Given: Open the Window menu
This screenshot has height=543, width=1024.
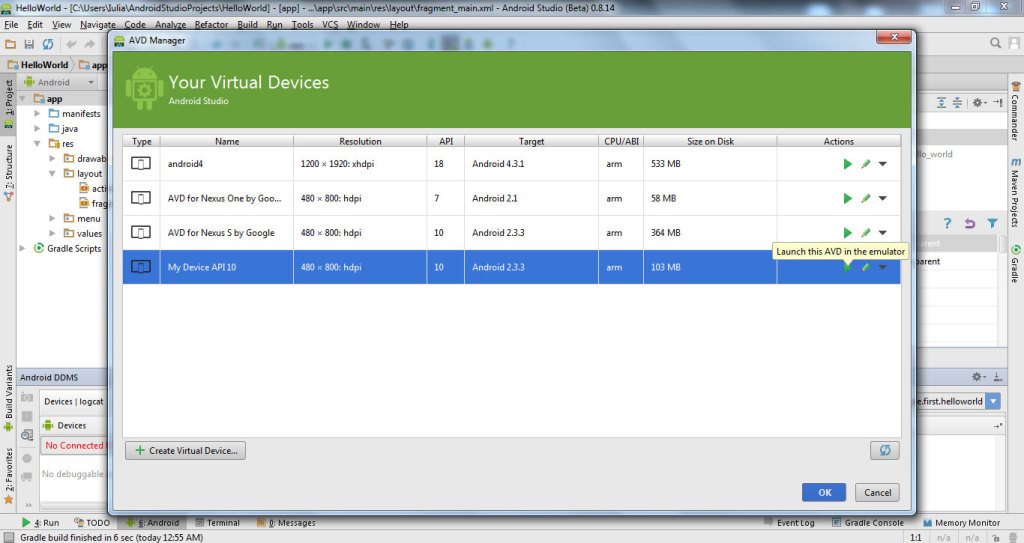Looking at the screenshot, I should pos(363,25).
